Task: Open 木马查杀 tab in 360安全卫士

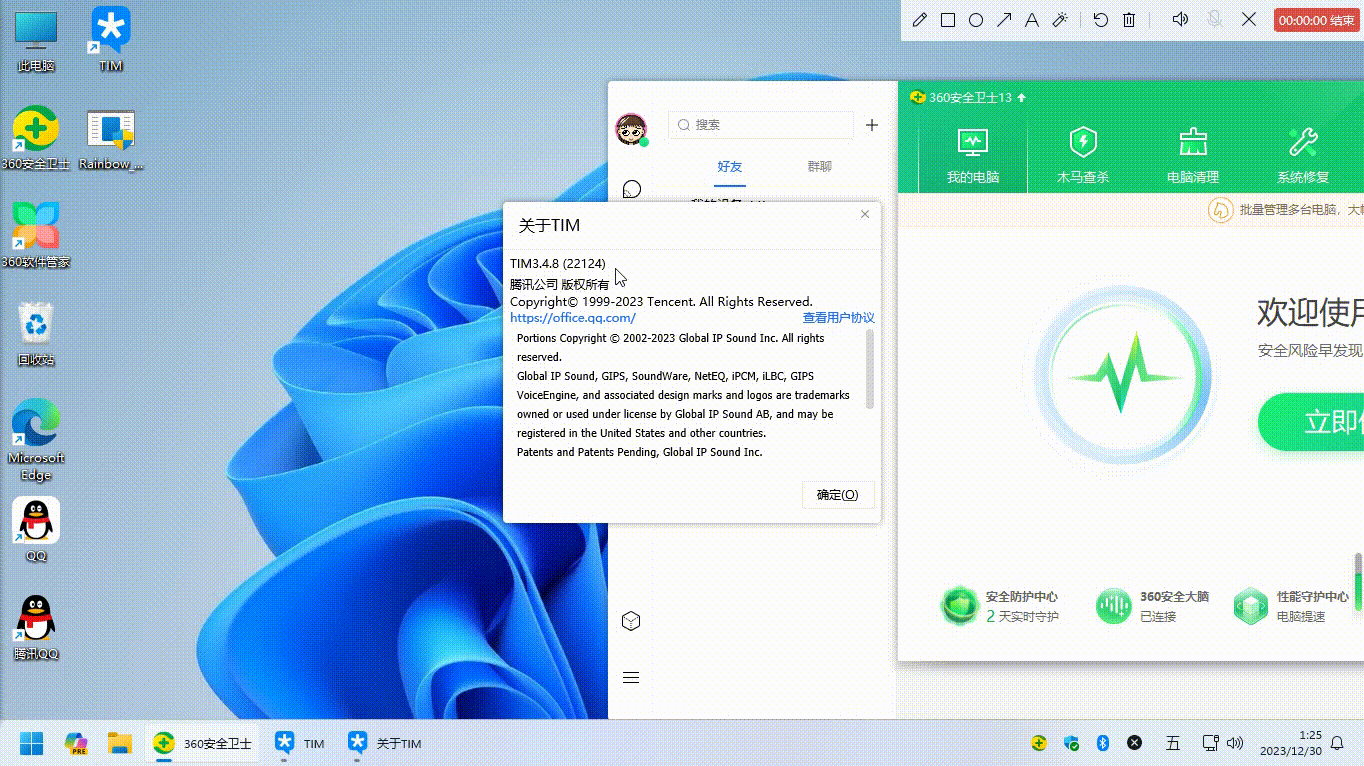Action: pos(1083,154)
